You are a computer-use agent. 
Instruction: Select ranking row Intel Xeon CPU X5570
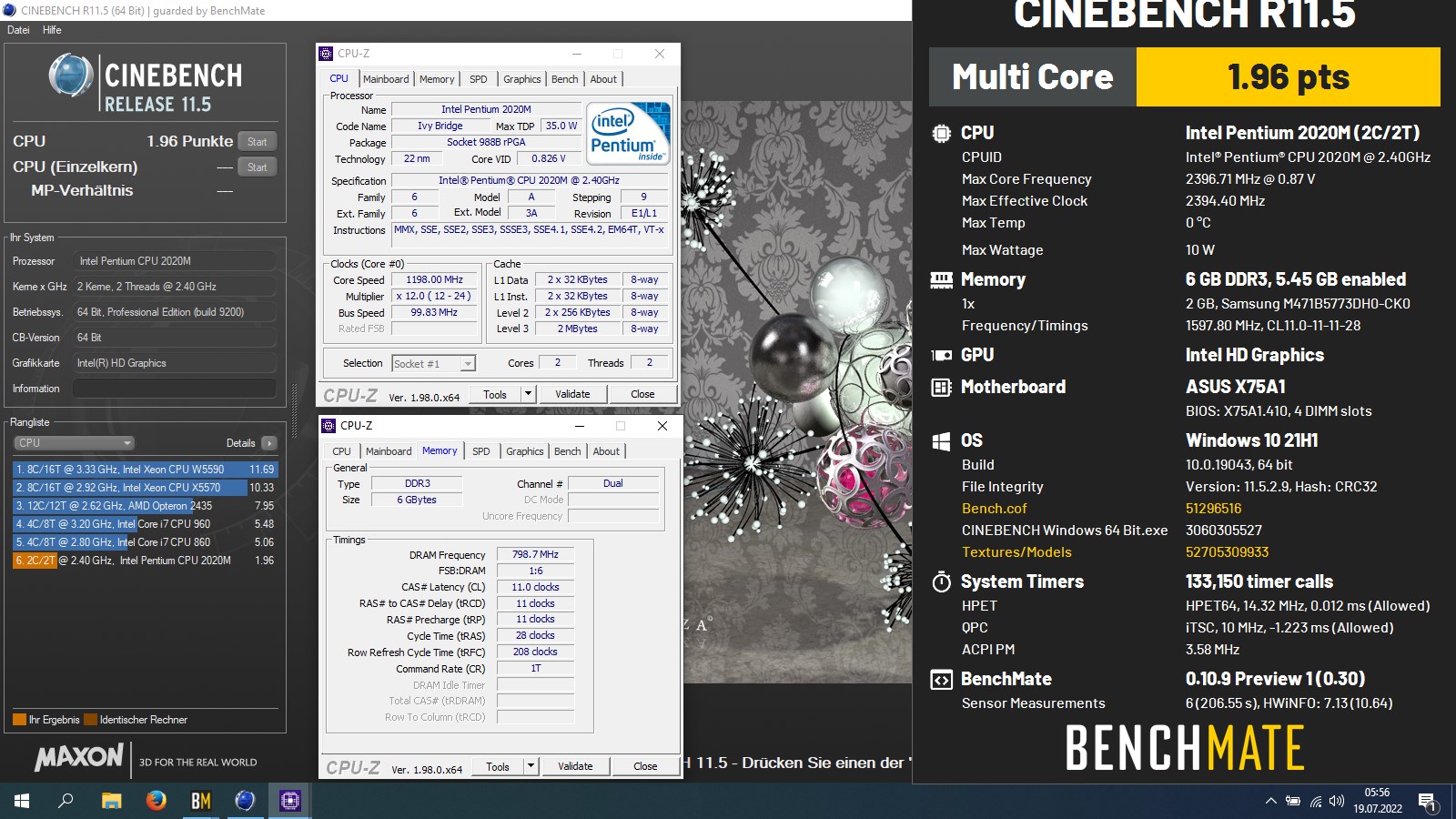point(146,488)
